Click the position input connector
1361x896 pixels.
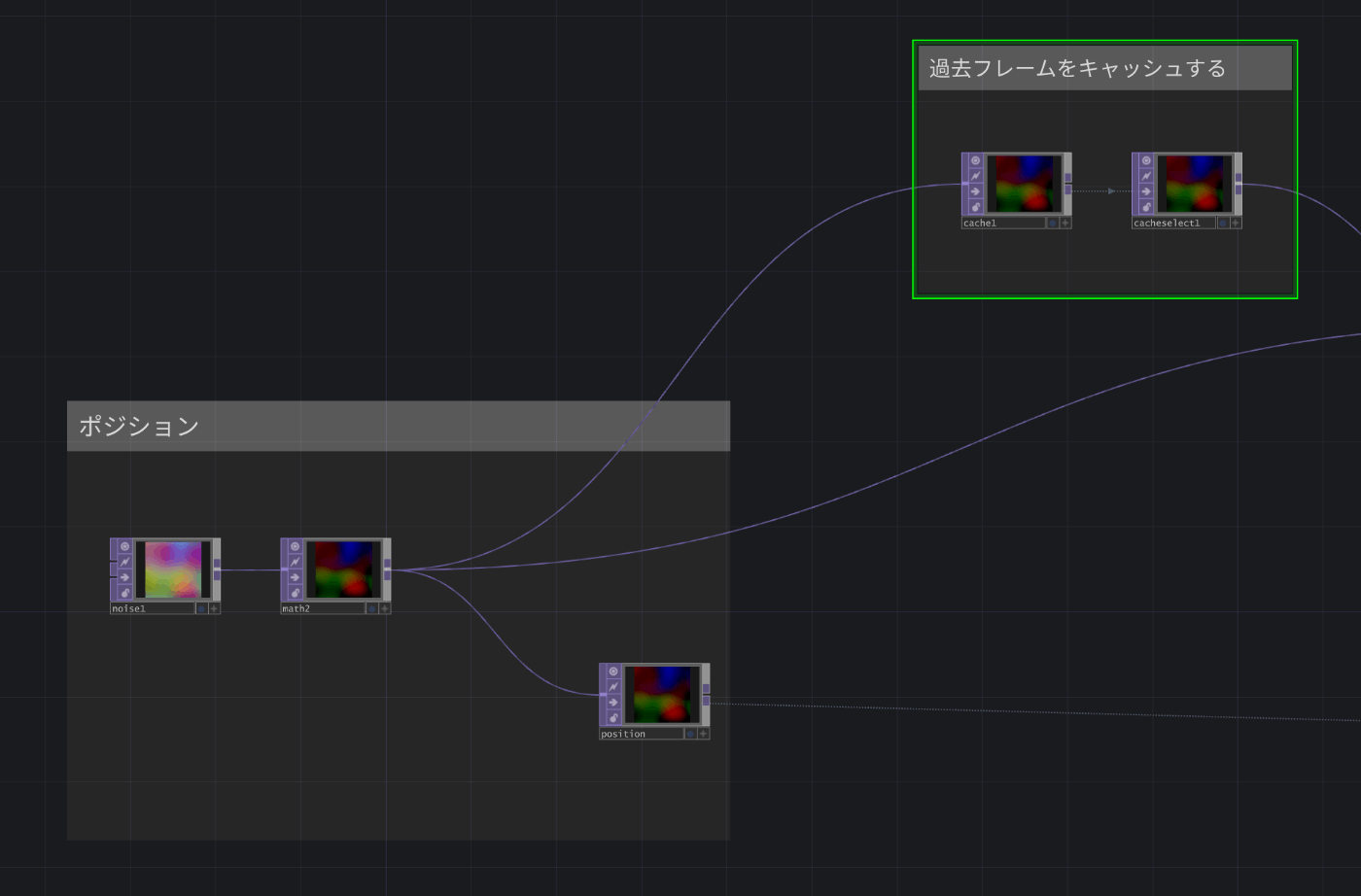coord(603,695)
